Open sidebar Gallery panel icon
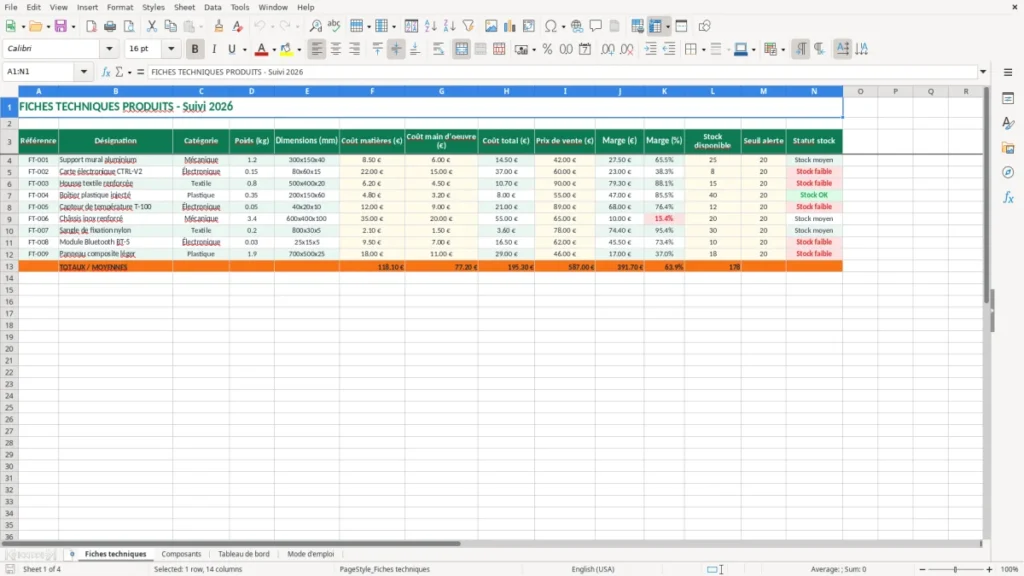The image size is (1024, 576). click(1008, 148)
